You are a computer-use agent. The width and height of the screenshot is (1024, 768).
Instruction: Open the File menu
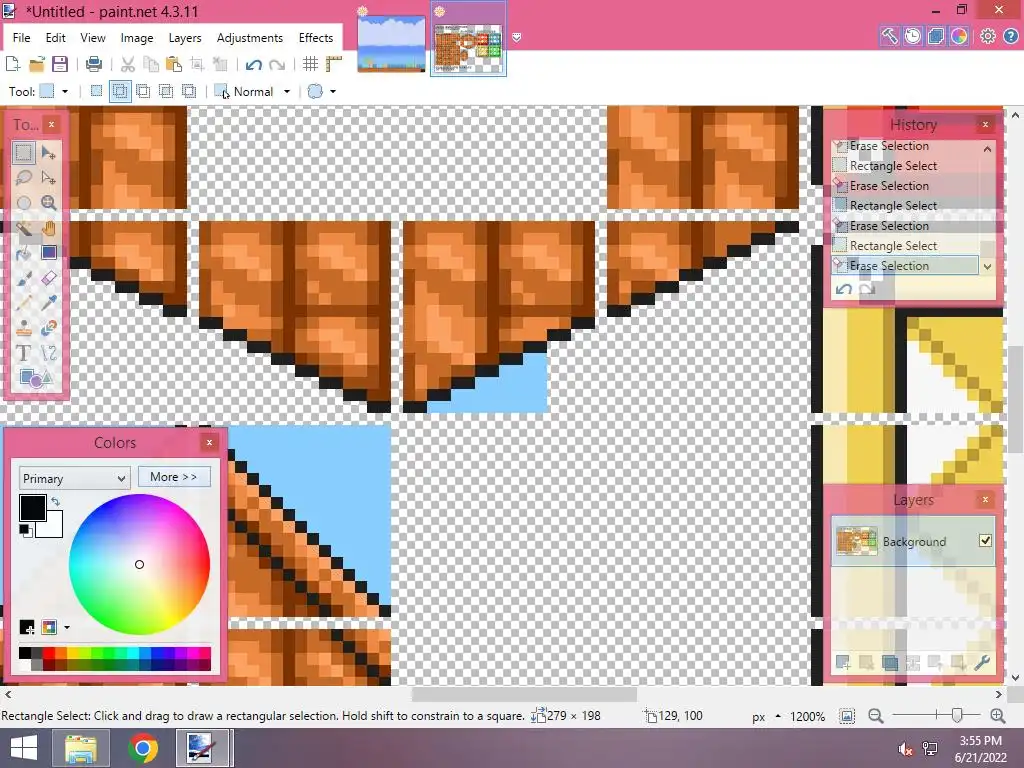[x=22, y=38]
